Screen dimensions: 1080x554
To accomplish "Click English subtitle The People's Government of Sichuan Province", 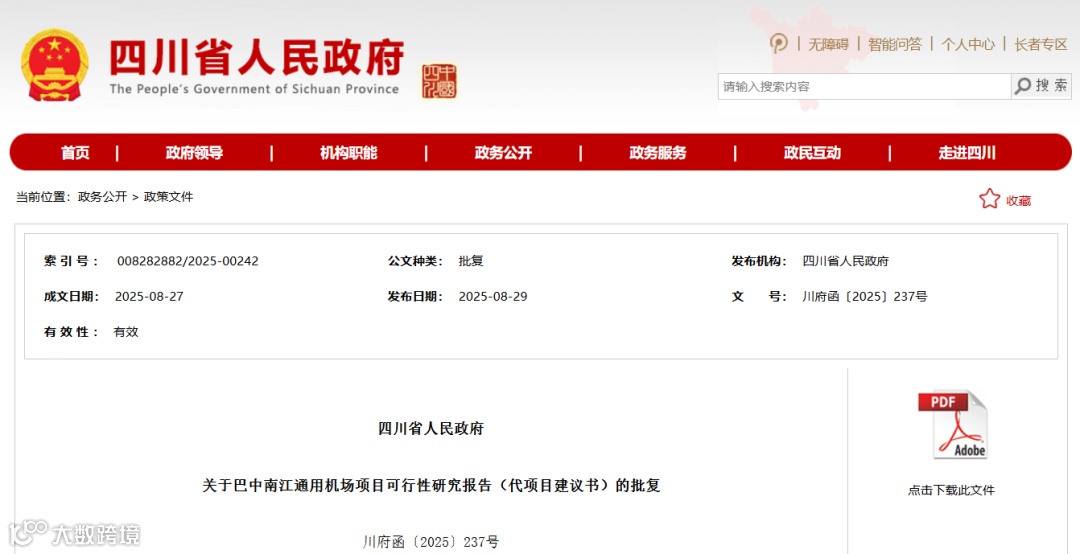I will click(254, 89).
